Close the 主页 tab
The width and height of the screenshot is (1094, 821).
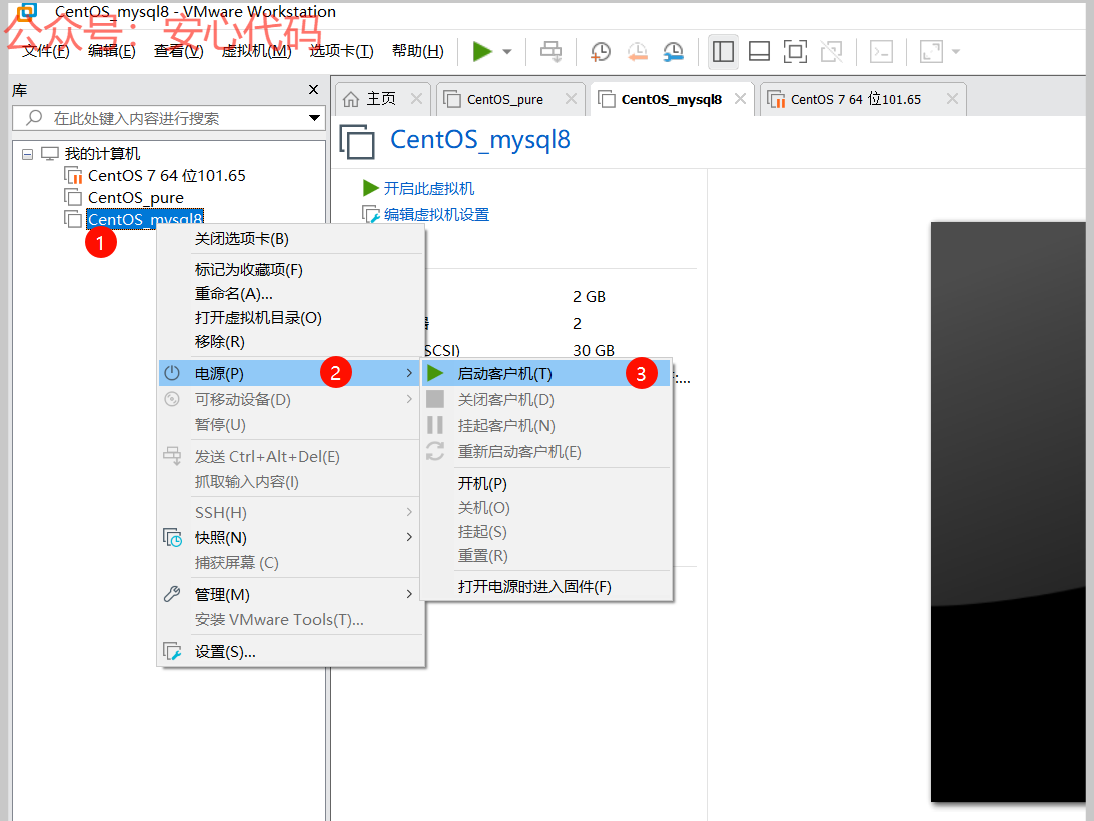pyautogui.click(x=417, y=99)
